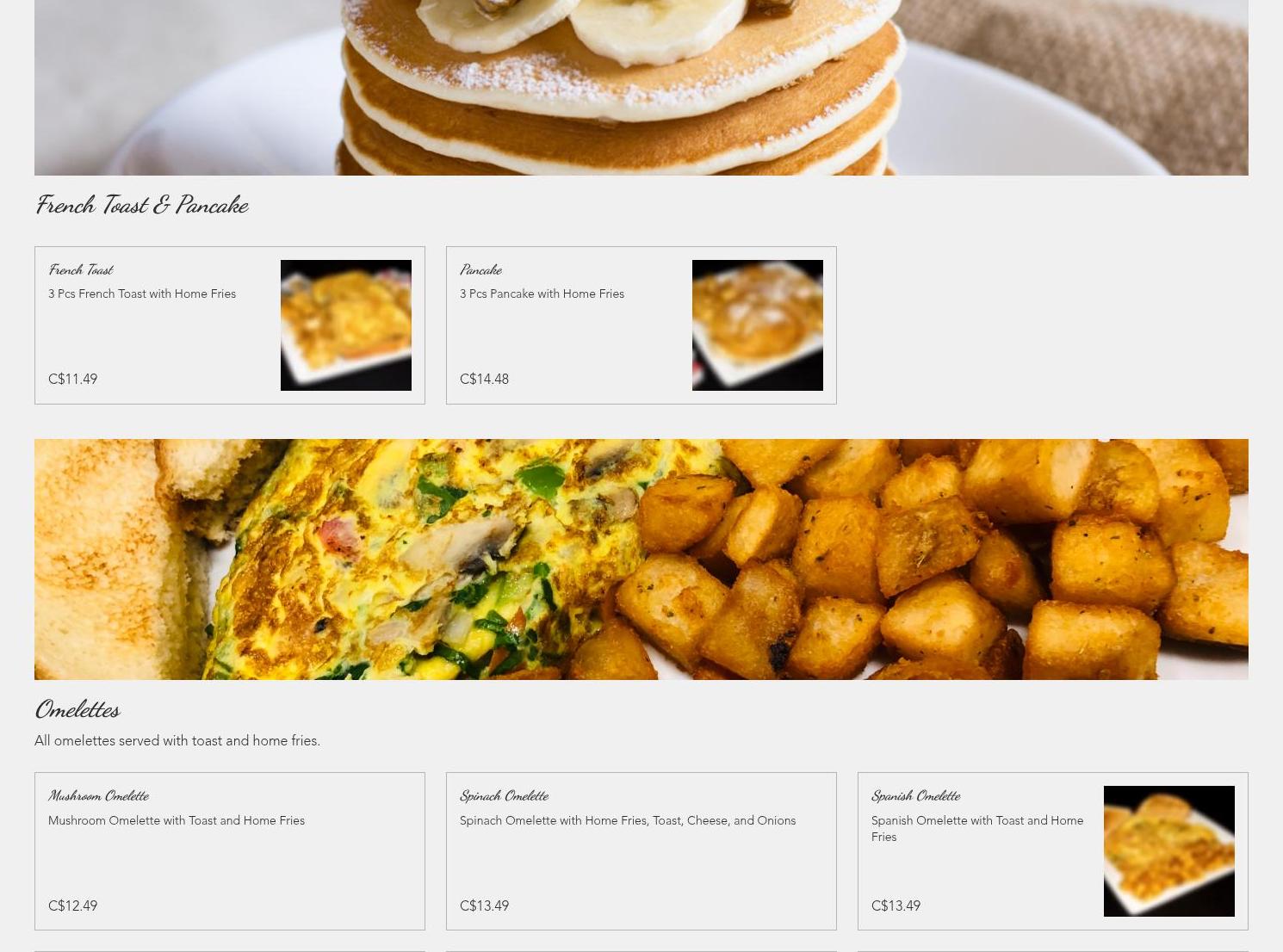The image size is (1283, 952).
Task: Open the French Toast item photo
Action: (x=345, y=325)
